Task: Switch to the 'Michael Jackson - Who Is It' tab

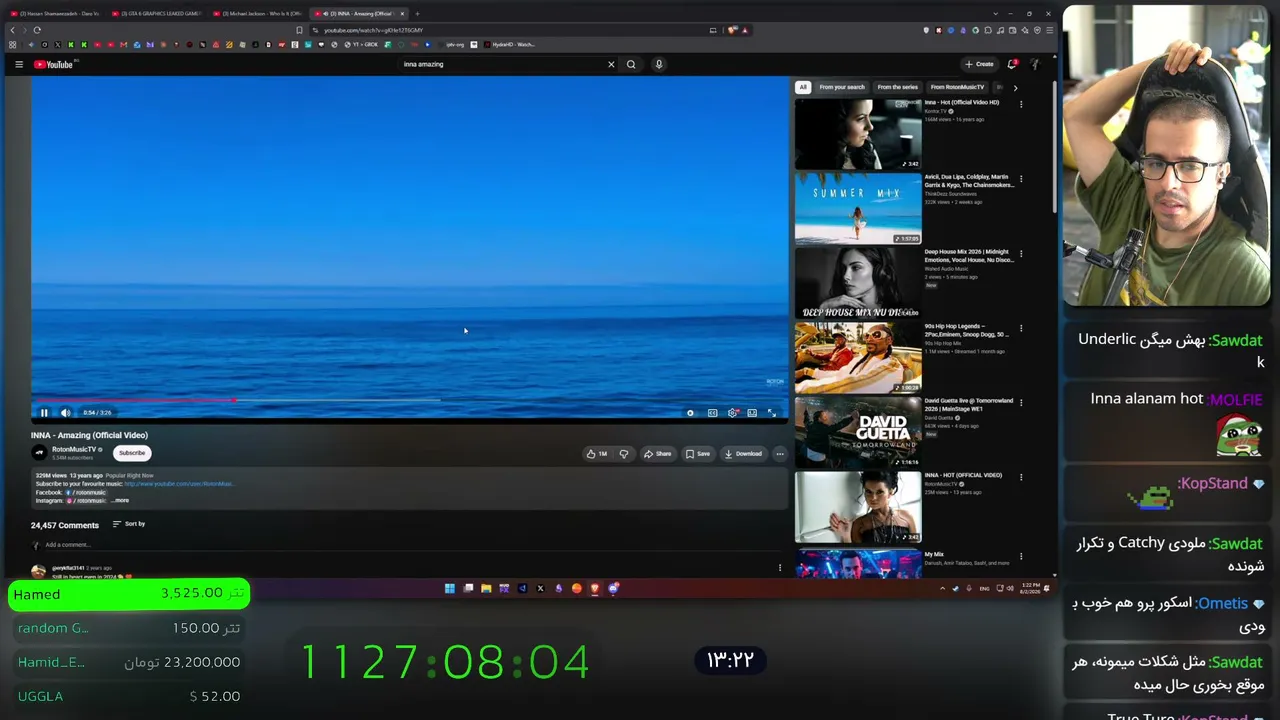Action: pos(259,13)
